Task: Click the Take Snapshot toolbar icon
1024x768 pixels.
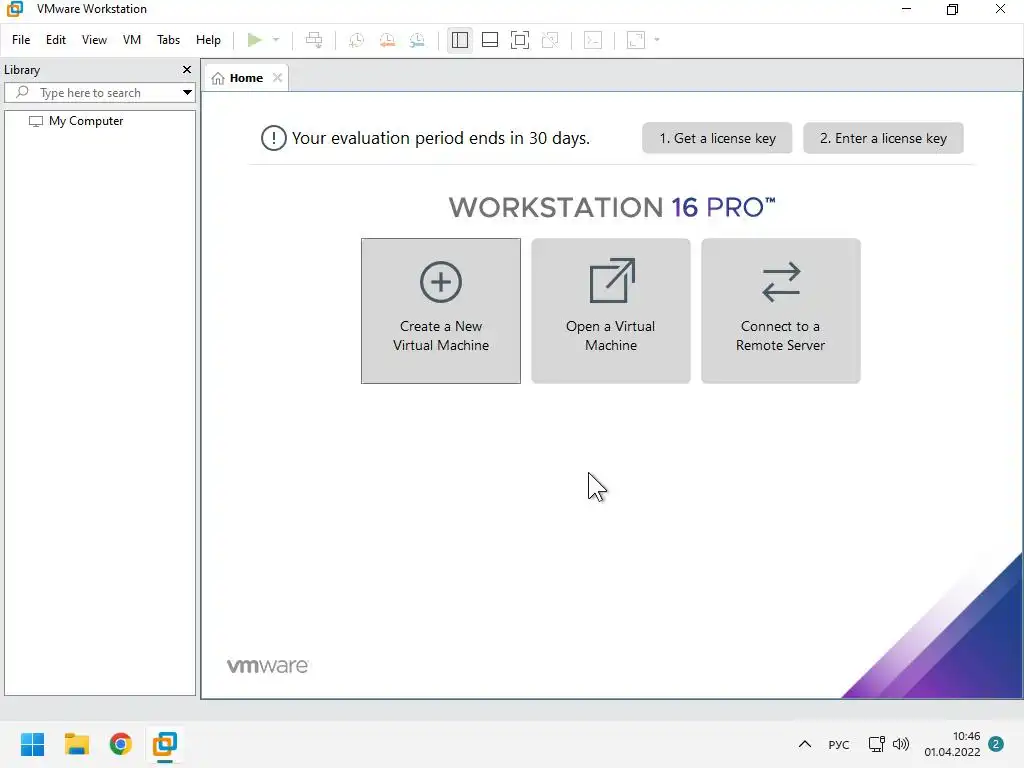Action: coord(356,40)
